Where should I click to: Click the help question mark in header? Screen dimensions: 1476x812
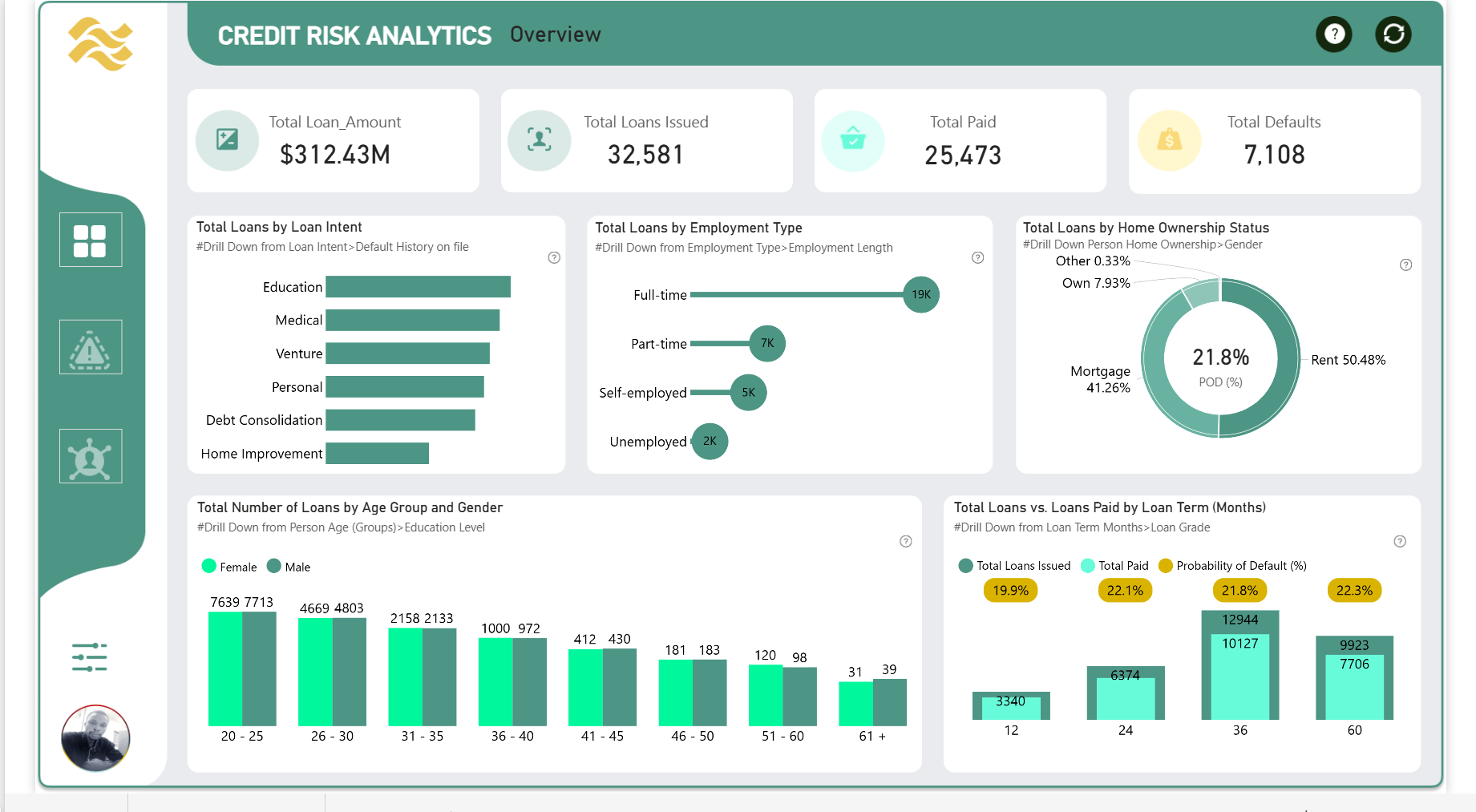click(x=1333, y=34)
